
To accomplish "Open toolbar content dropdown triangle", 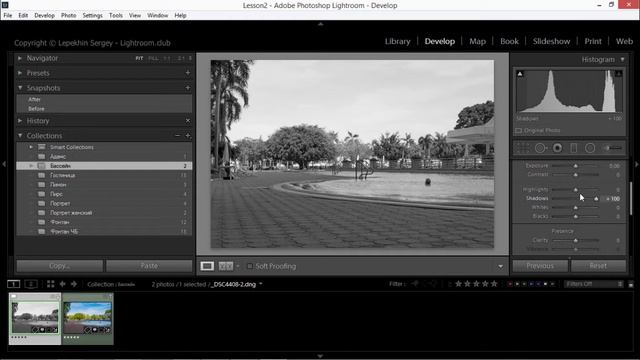I will pyautogui.click(x=500, y=267).
